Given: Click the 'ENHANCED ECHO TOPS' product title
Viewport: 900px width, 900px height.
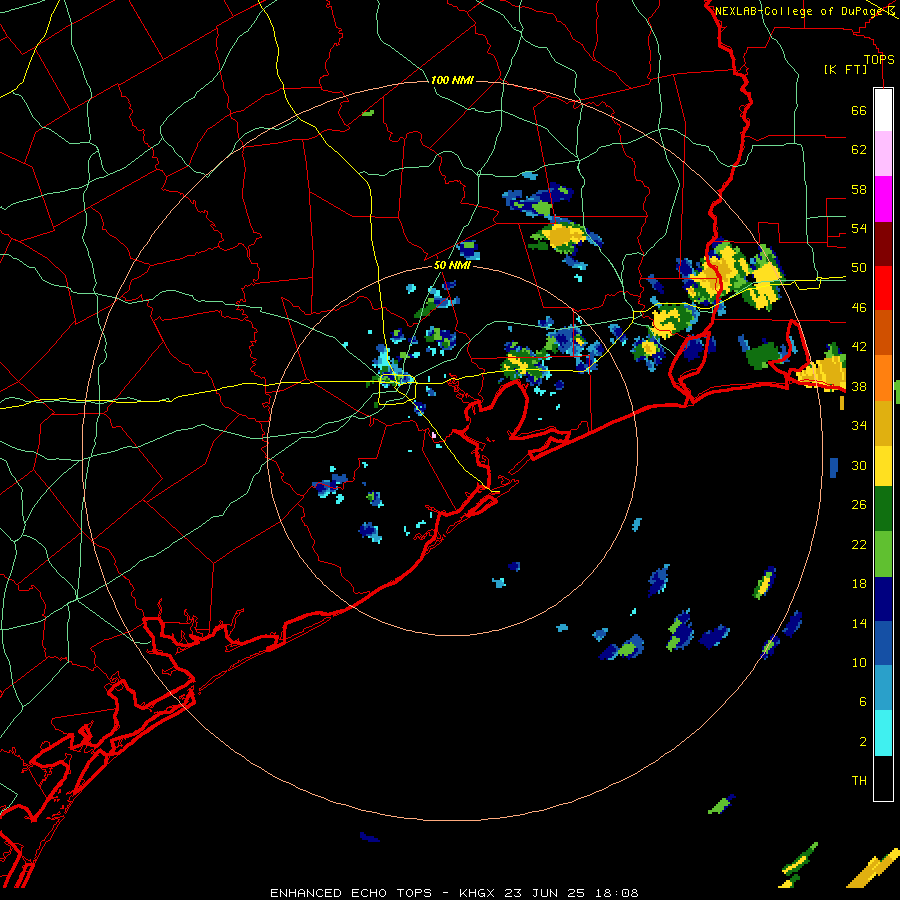Looking at the screenshot, I should pyautogui.click(x=351, y=893).
